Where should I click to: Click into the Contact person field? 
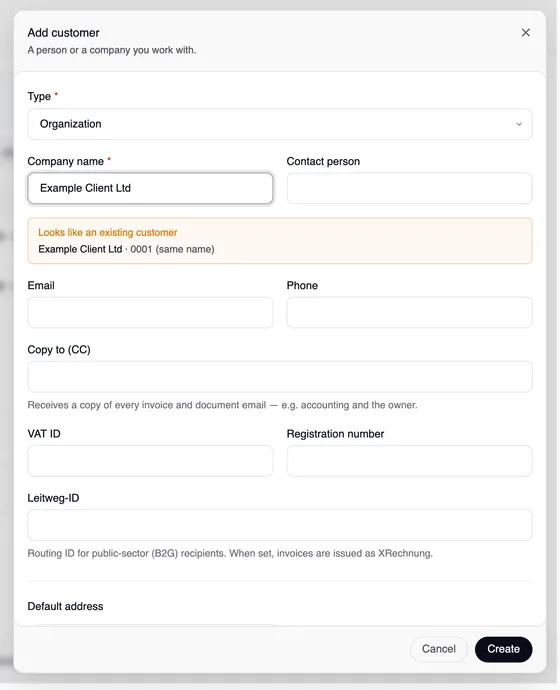point(409,188)
